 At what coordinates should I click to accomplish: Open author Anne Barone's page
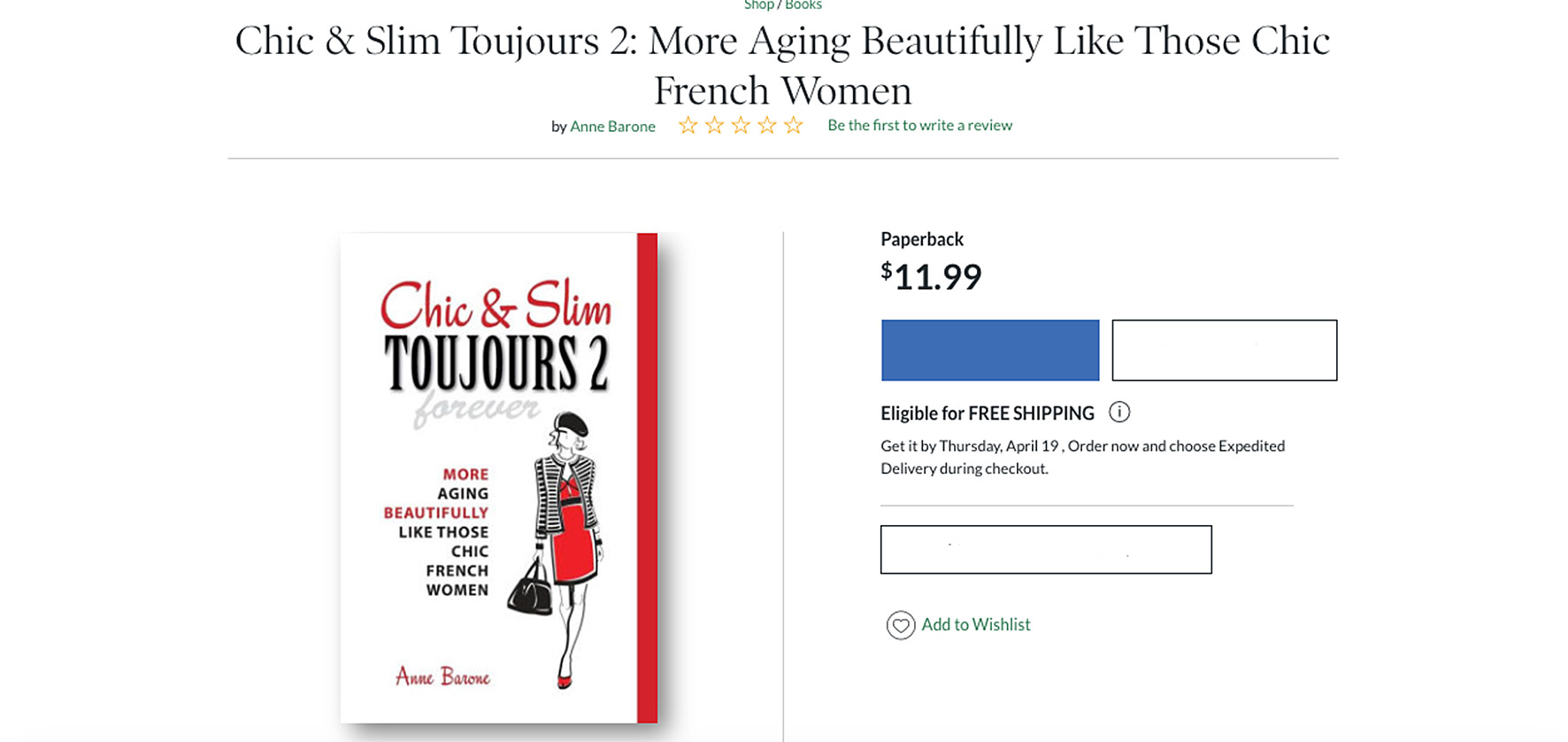[x=612, y=127]
